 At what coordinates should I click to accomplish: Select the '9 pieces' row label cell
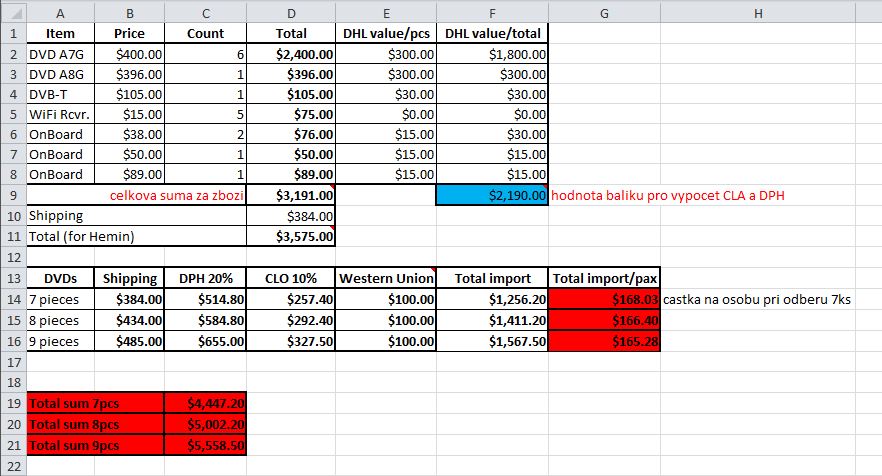coord(60,340)
